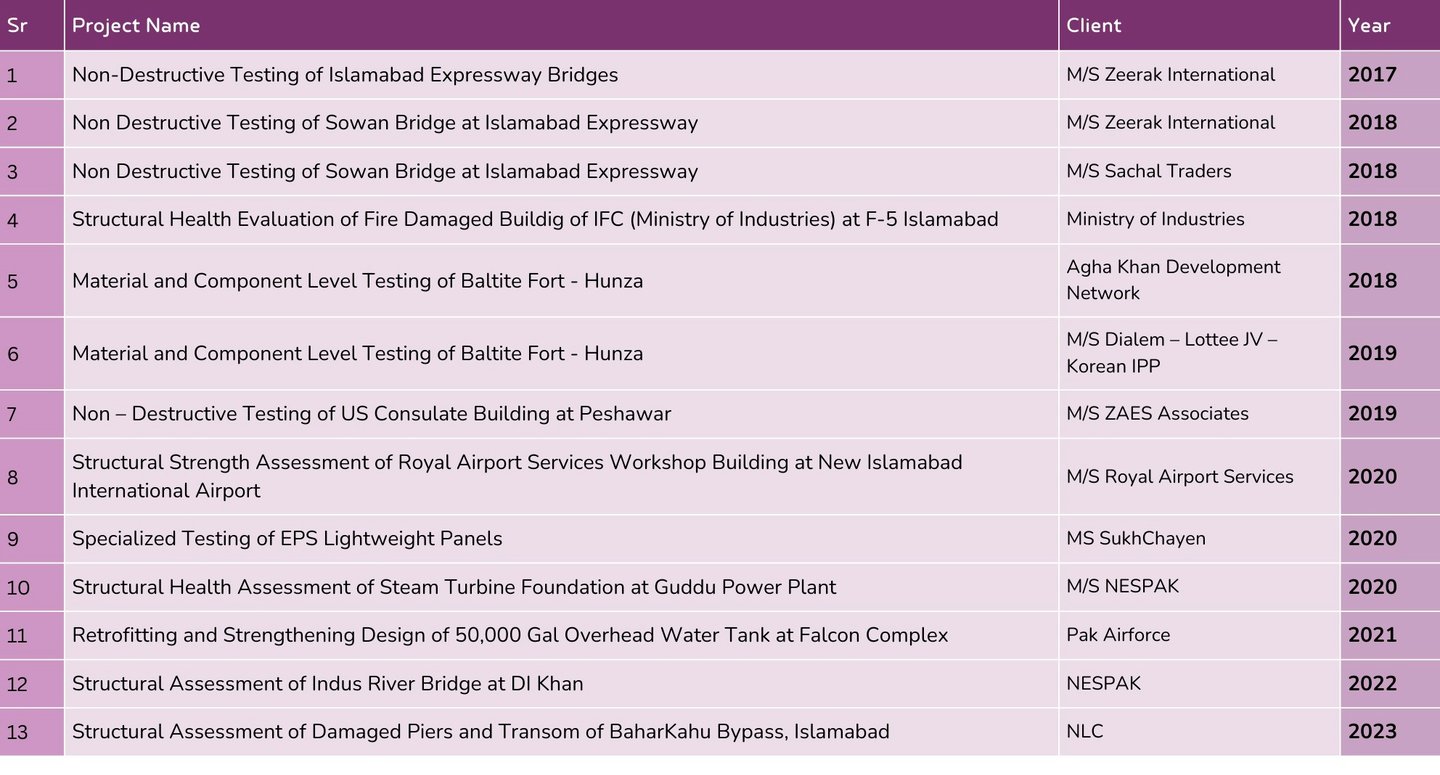Image resolution: width=1440 pixels, height=775 pixels.
Task: Select the M/S Sachal Traders client cell
Action: tap(1199, 171)
